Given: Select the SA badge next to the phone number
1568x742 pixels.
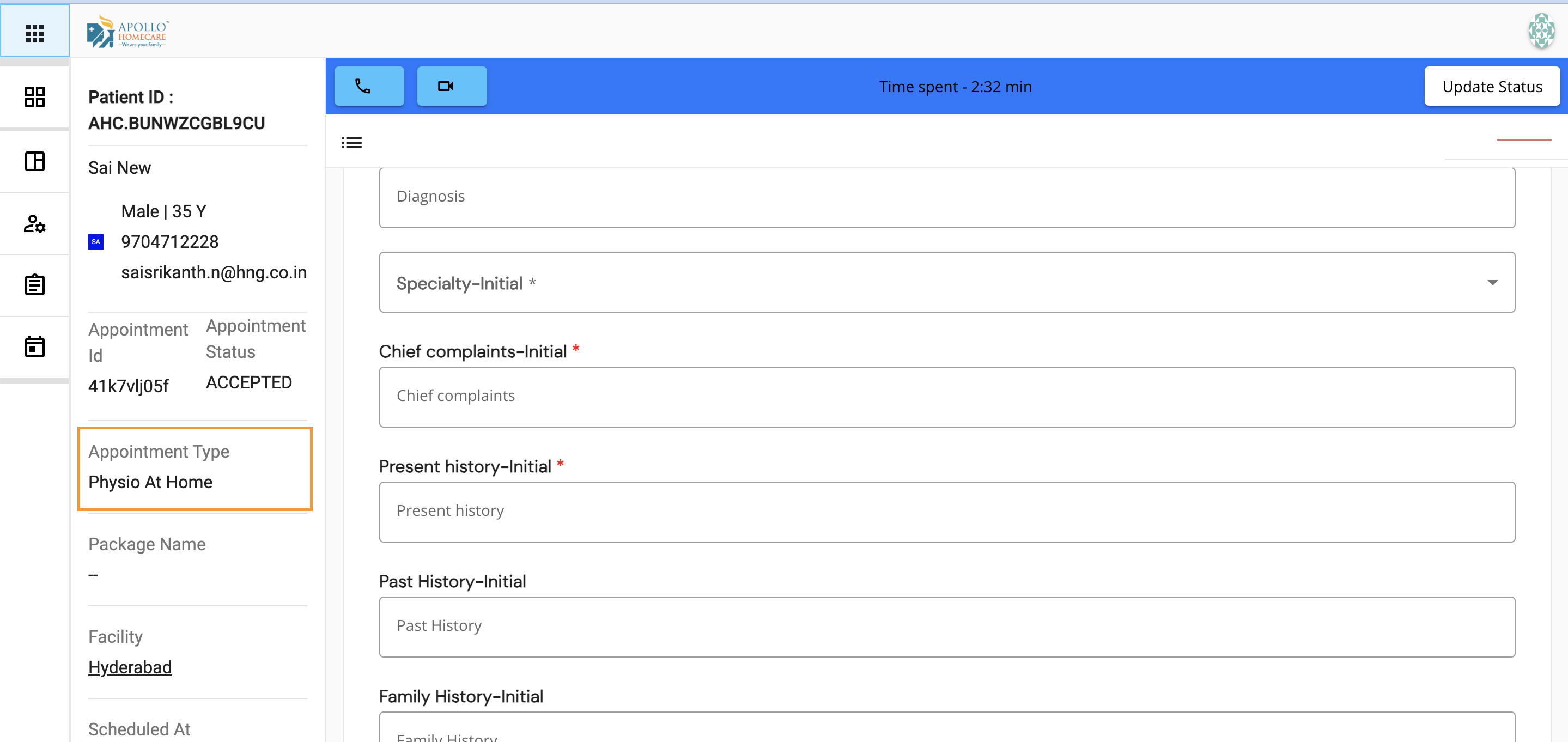Looking at the screenshot, I should 95,241.
